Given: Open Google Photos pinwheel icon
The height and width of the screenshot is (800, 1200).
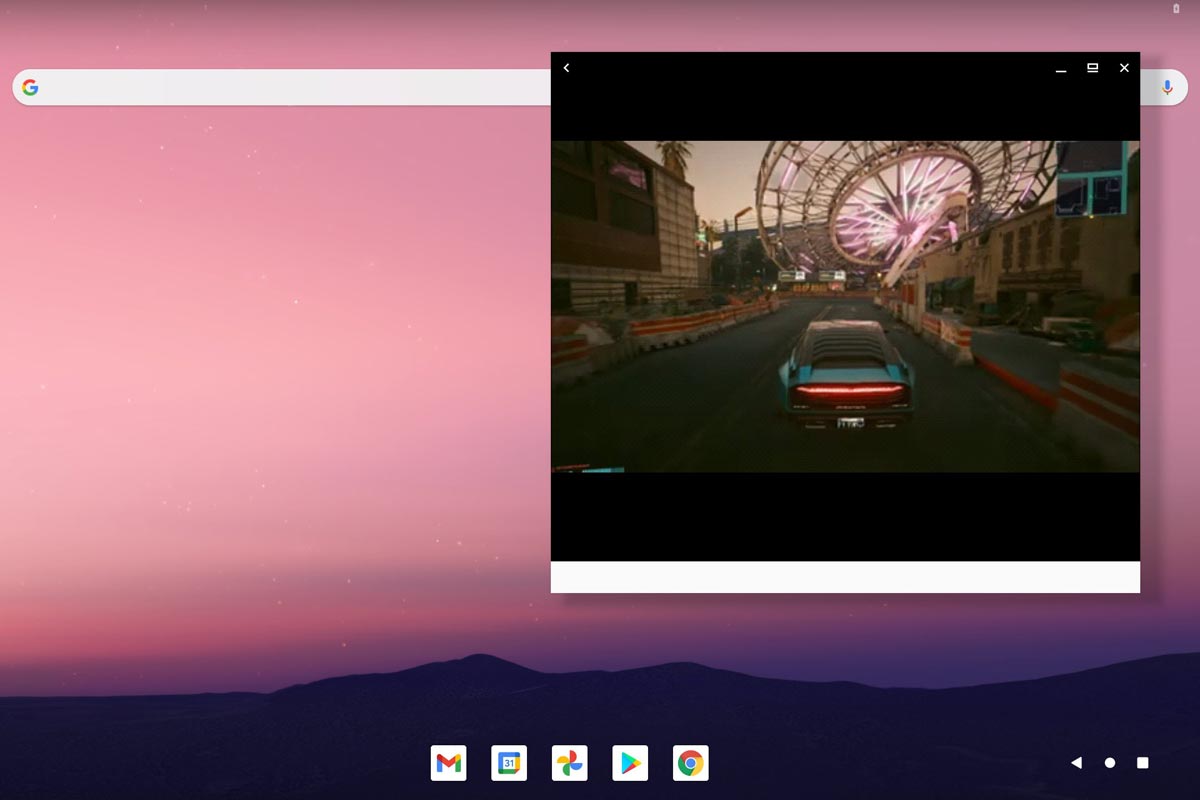Looking at the screenshot, I should [569, 763].
